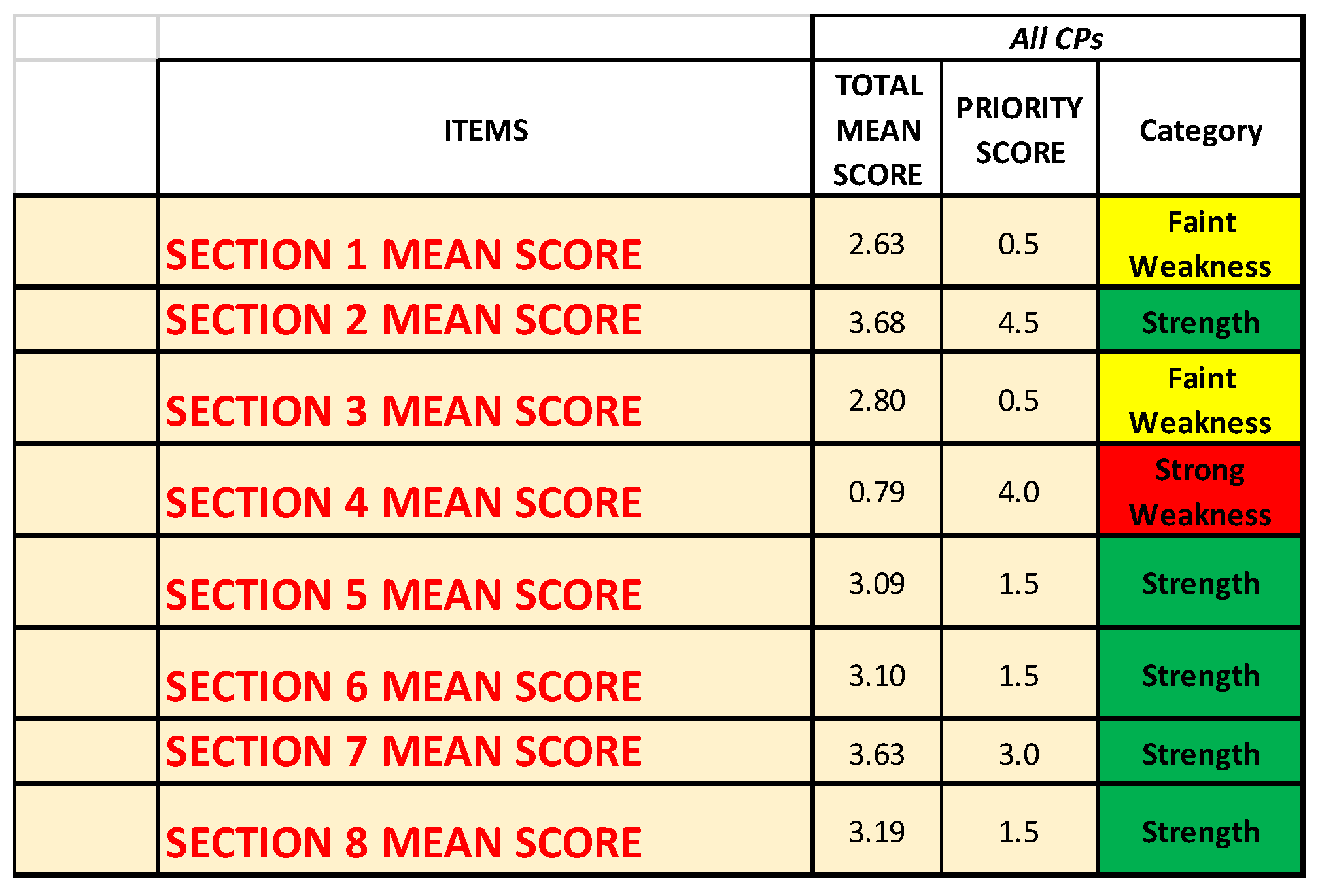
Task: Select the 0.79 total mean score cell
Action: coord(877,492)
